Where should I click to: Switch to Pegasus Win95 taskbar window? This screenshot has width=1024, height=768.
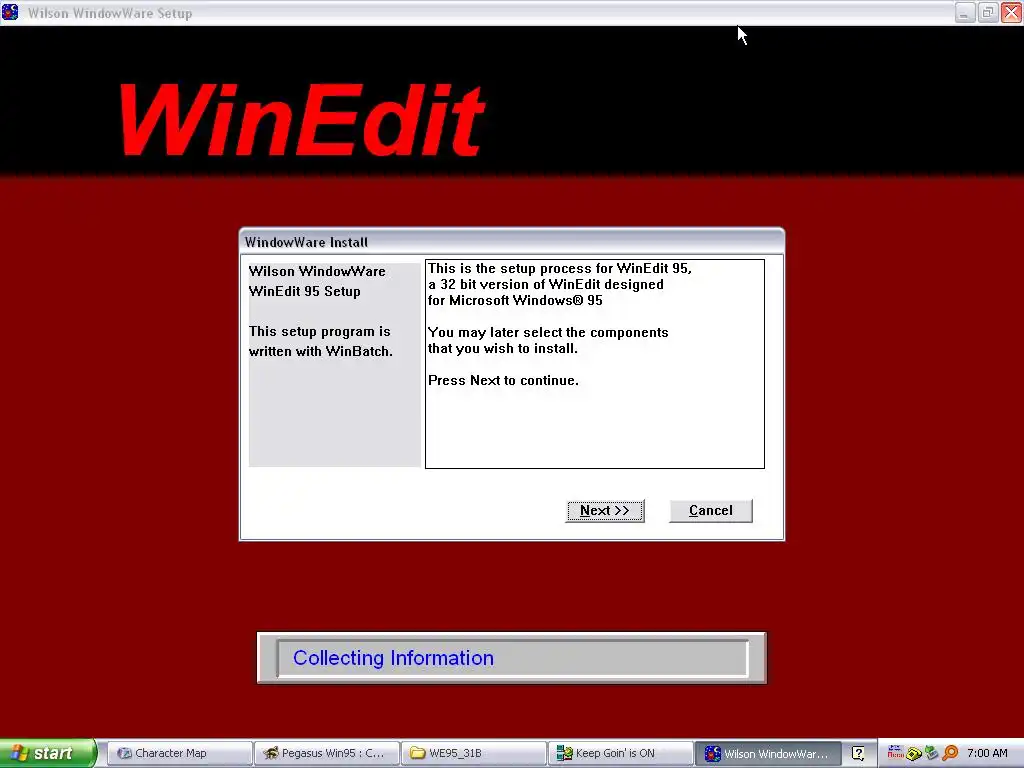click(325, 753)
